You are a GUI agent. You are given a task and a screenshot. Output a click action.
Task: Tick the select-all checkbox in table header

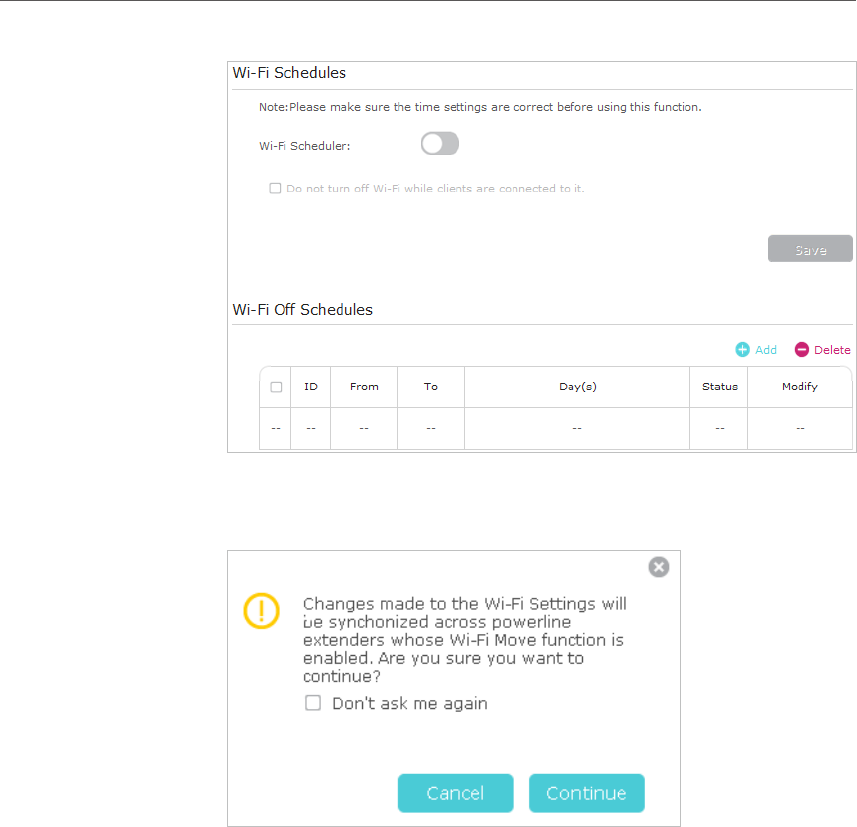coord(276,387)
